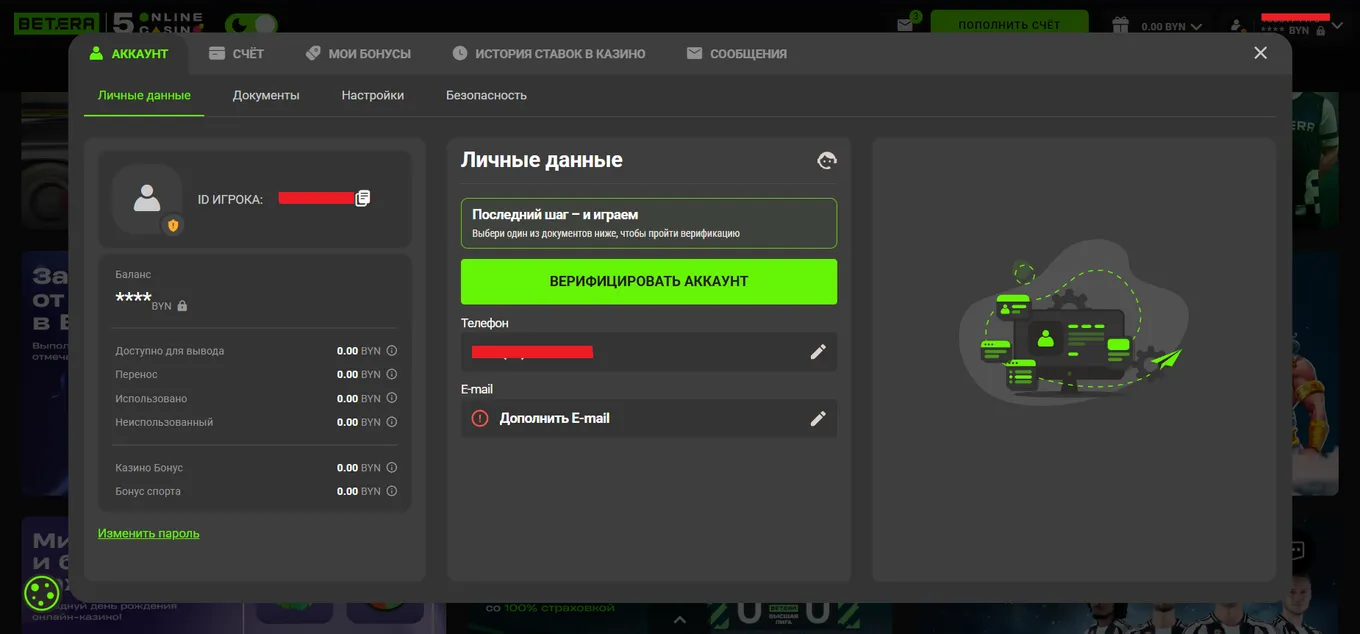Screen dimensions: 1360x634
Task: Click the shield badge on avatar
Action: (x=173, y=225)
